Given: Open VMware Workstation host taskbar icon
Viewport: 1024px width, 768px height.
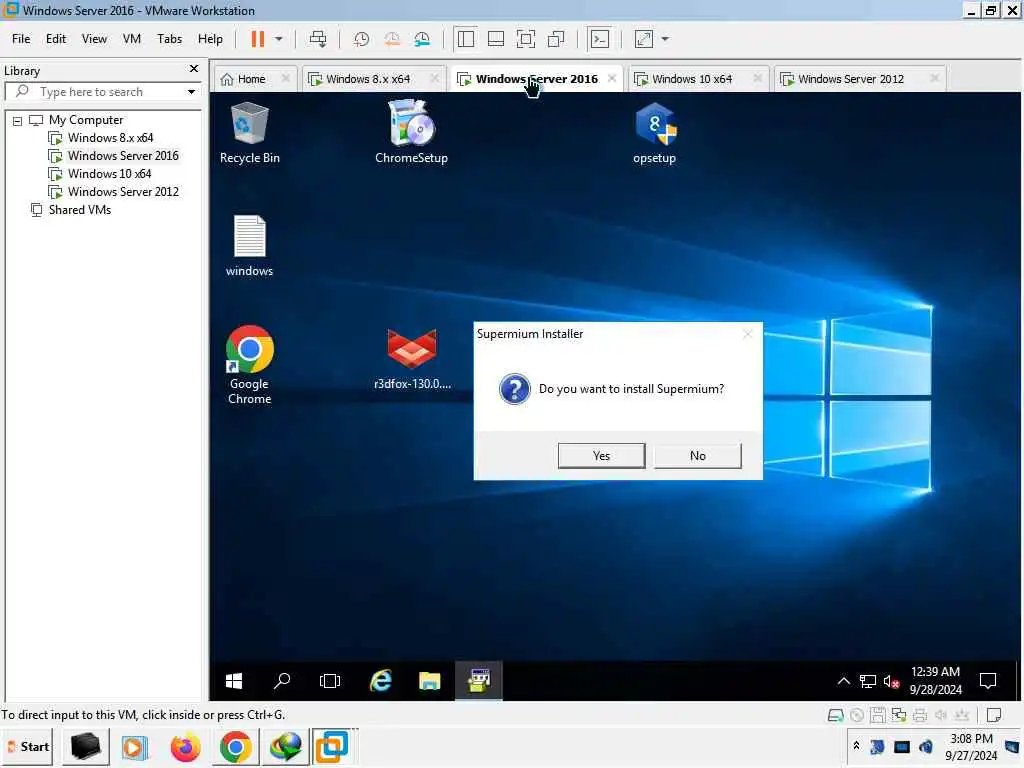Looking at the screenshot, I should [332, 746].
